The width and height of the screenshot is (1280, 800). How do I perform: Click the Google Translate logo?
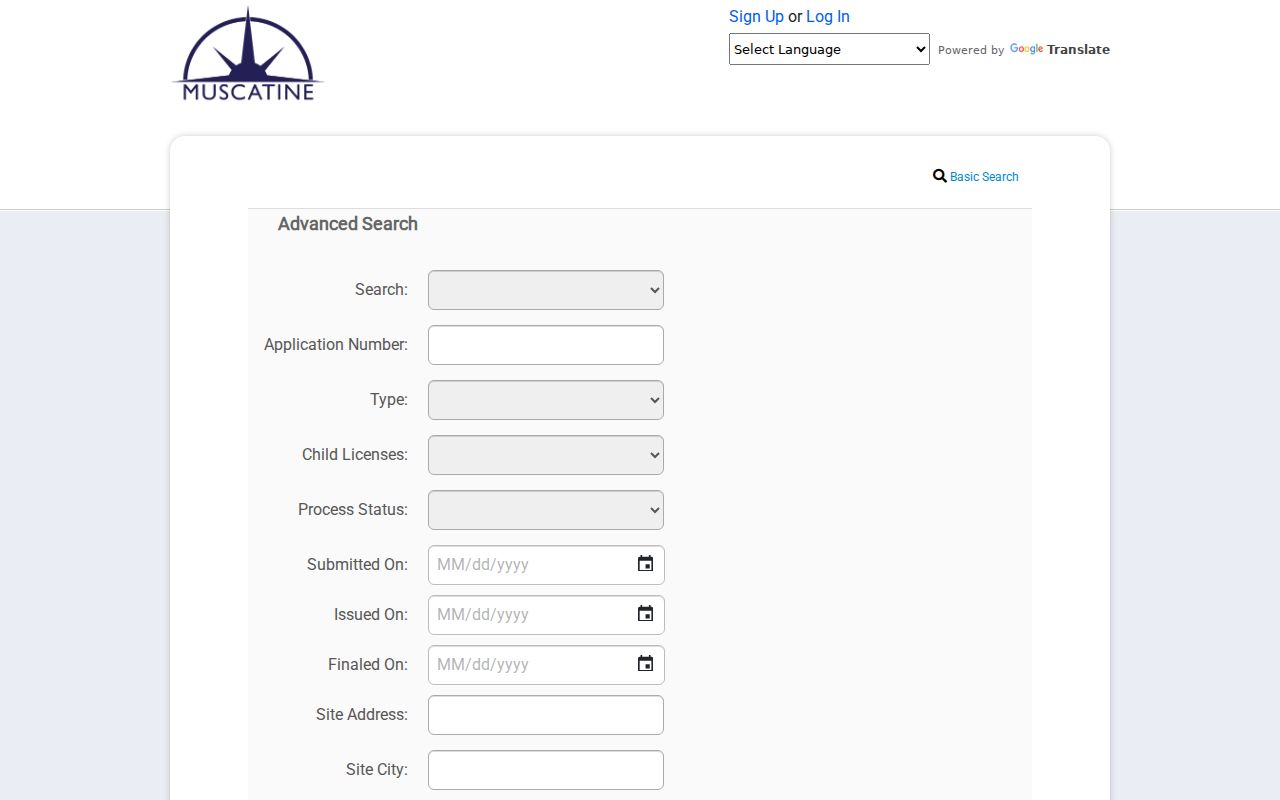click(1059, 49)
